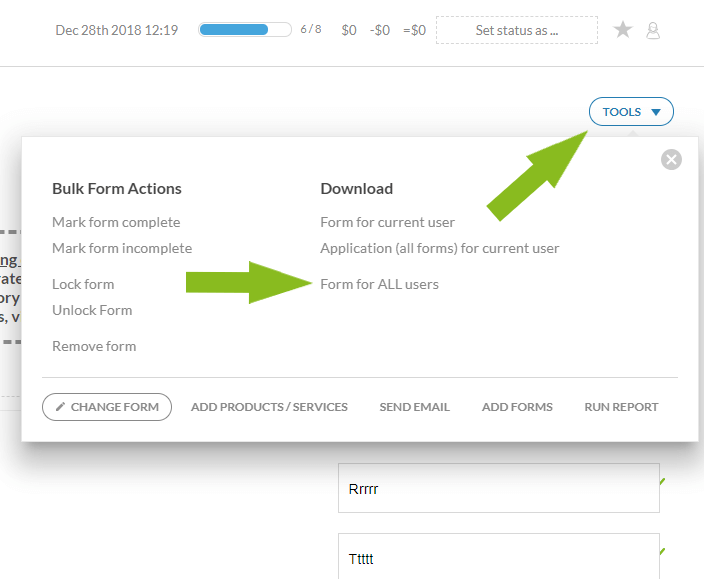The width and height of the screenshot is (704, 579).
Task: Click the star favorite icon
Action: [x=623, y=30]
